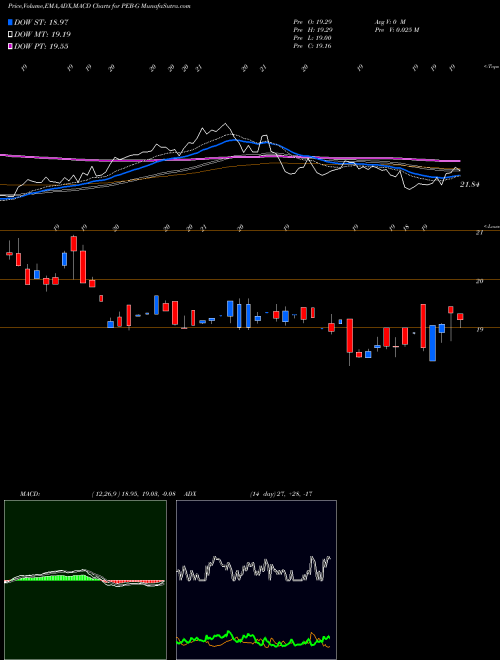Click the ADX '(14 day) 27, +28, -17' values
The height and width of the screenshot is (660, 500).
coord(281,494)
